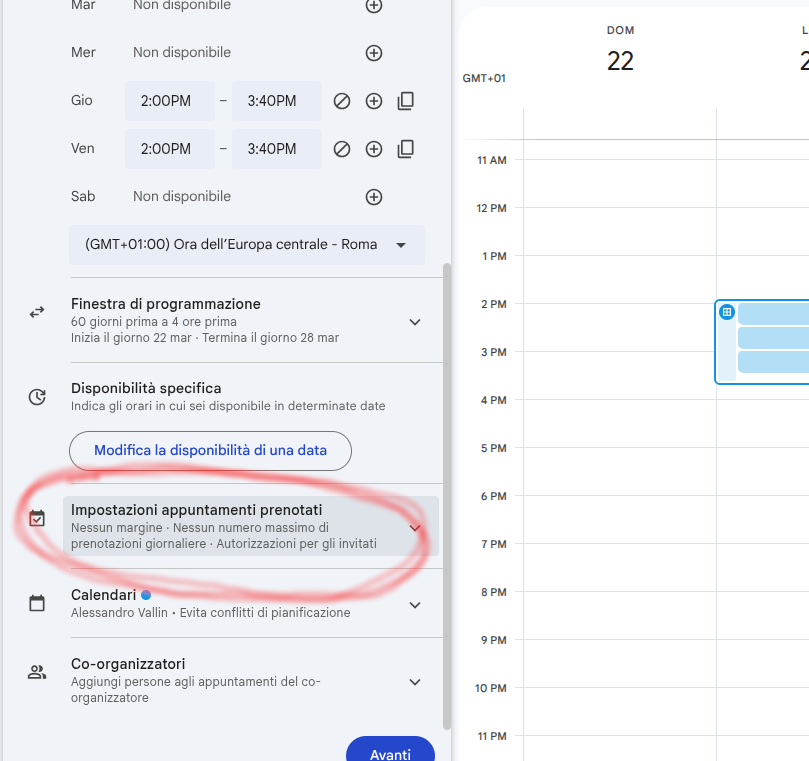Mark Ven as unavailable
The height and width of the screenshot is (761, 809).
342,149
